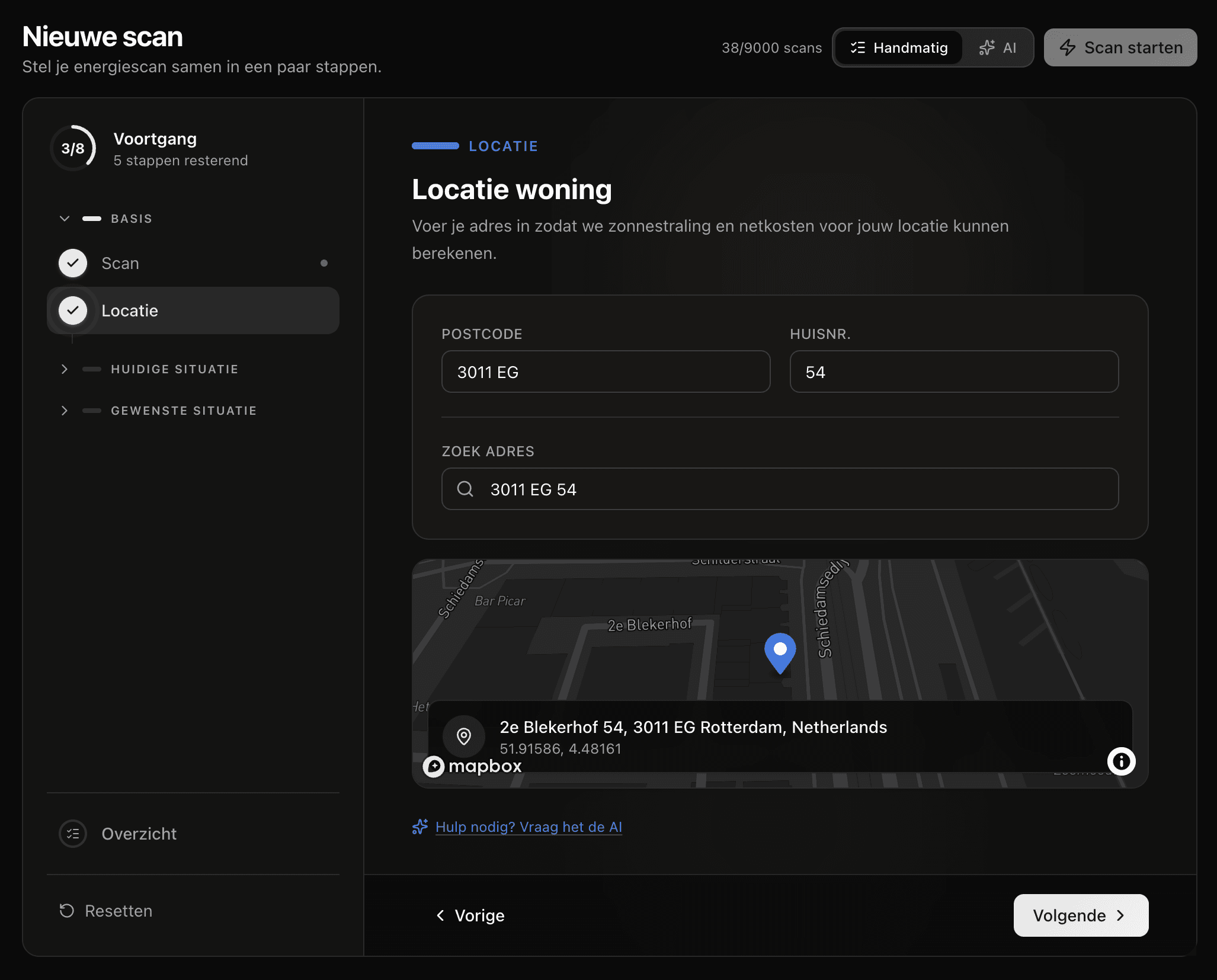
Task: Click the Overzicht checklist icon
Action: 73,834
